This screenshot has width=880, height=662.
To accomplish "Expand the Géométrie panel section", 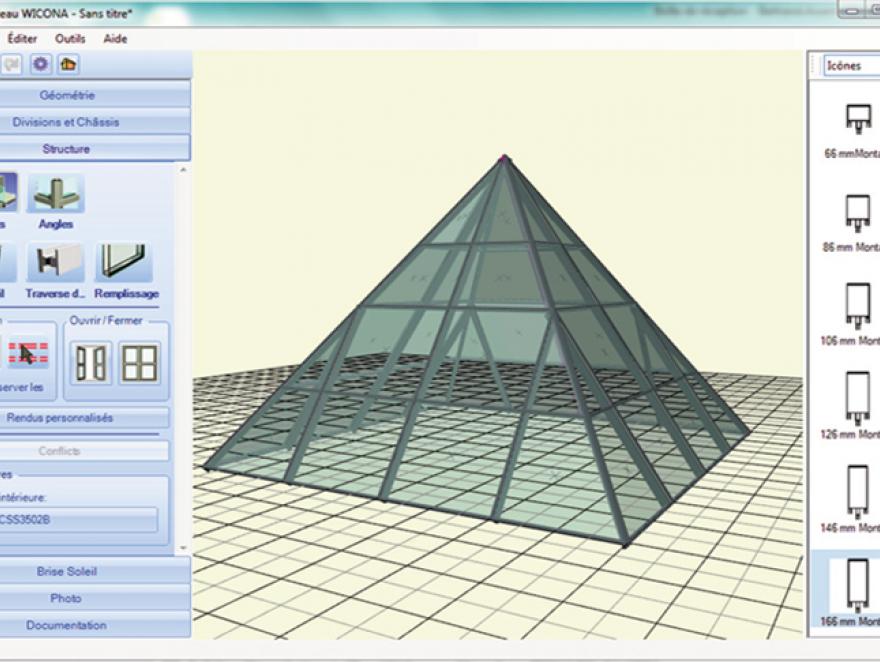I will 93,95.
